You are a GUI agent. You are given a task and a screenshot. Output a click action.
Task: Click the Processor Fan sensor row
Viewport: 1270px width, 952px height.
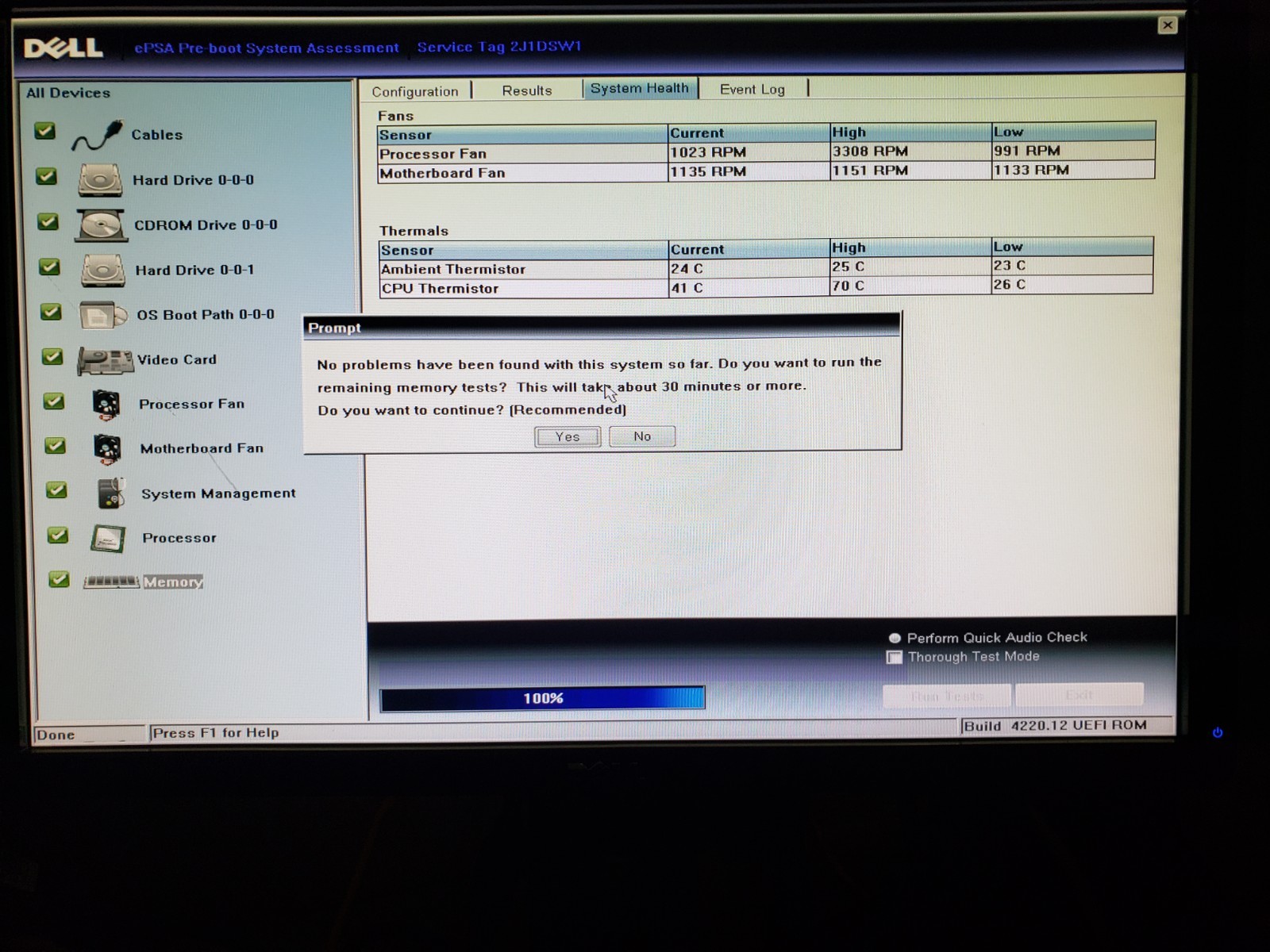click(x=767, y=152)
